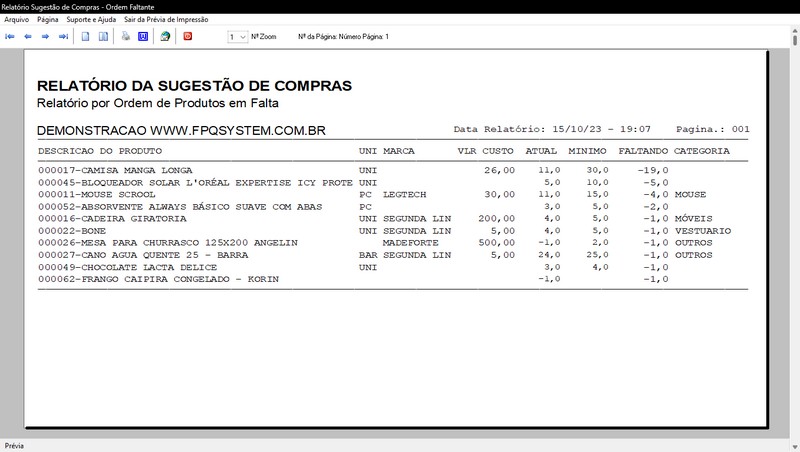Screen dimensions: 800x452
Task: Open the Página menu
Action: coord(47,19)
